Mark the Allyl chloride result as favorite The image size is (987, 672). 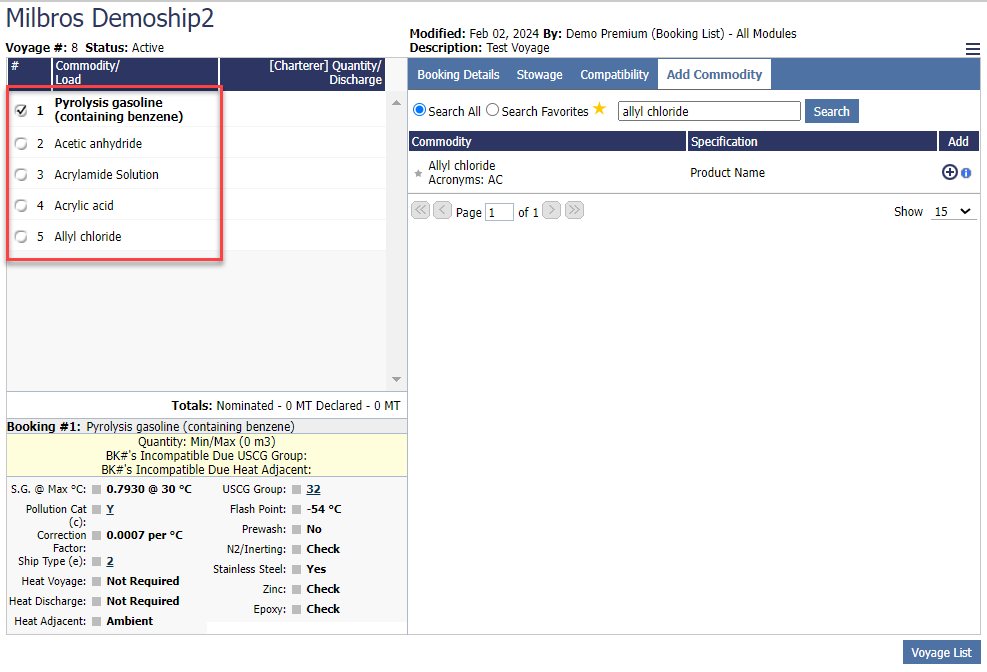click(x=419, y=173)
